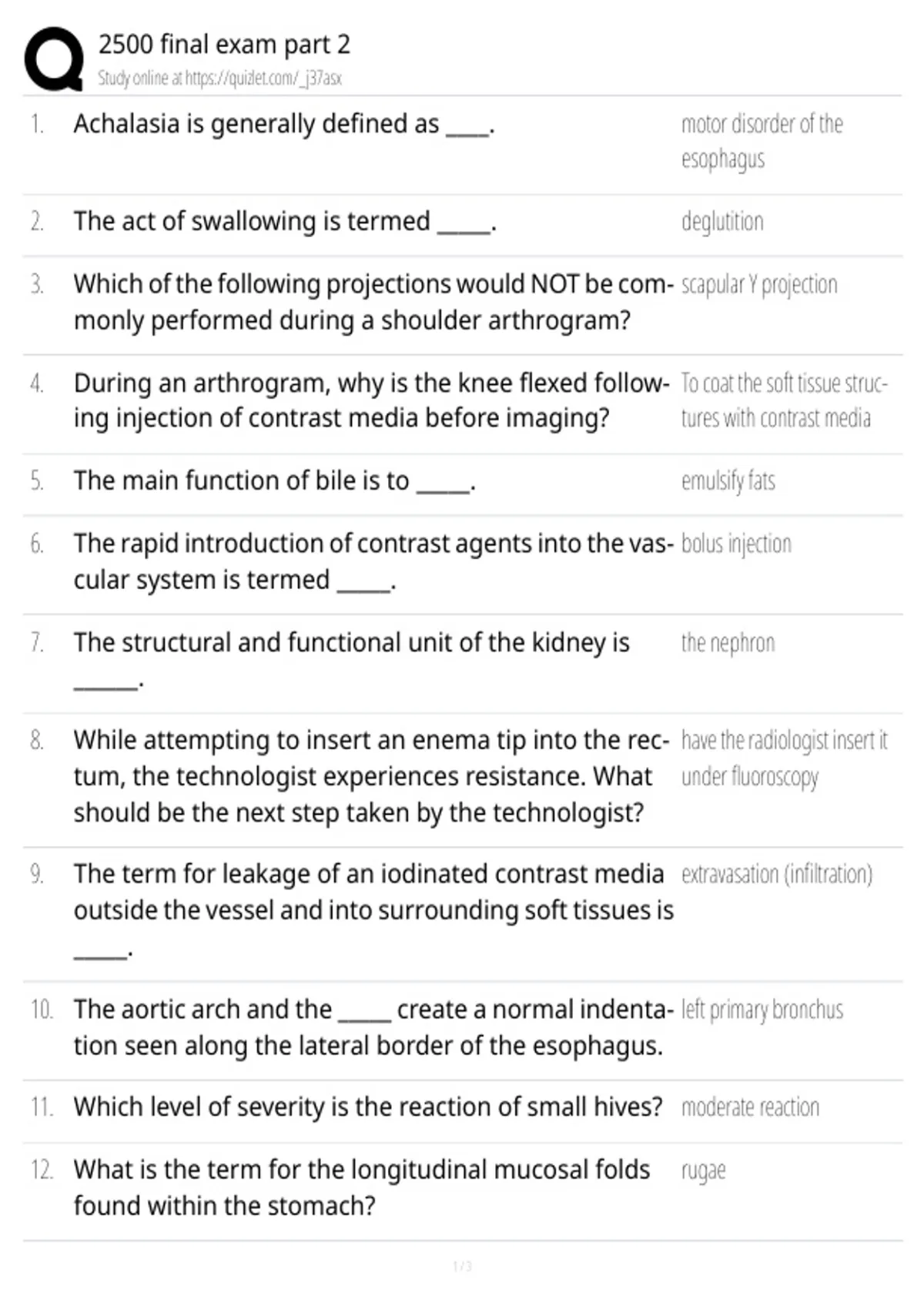
Task: Select the 'rugae' answer text
Action: (703, 1170)
